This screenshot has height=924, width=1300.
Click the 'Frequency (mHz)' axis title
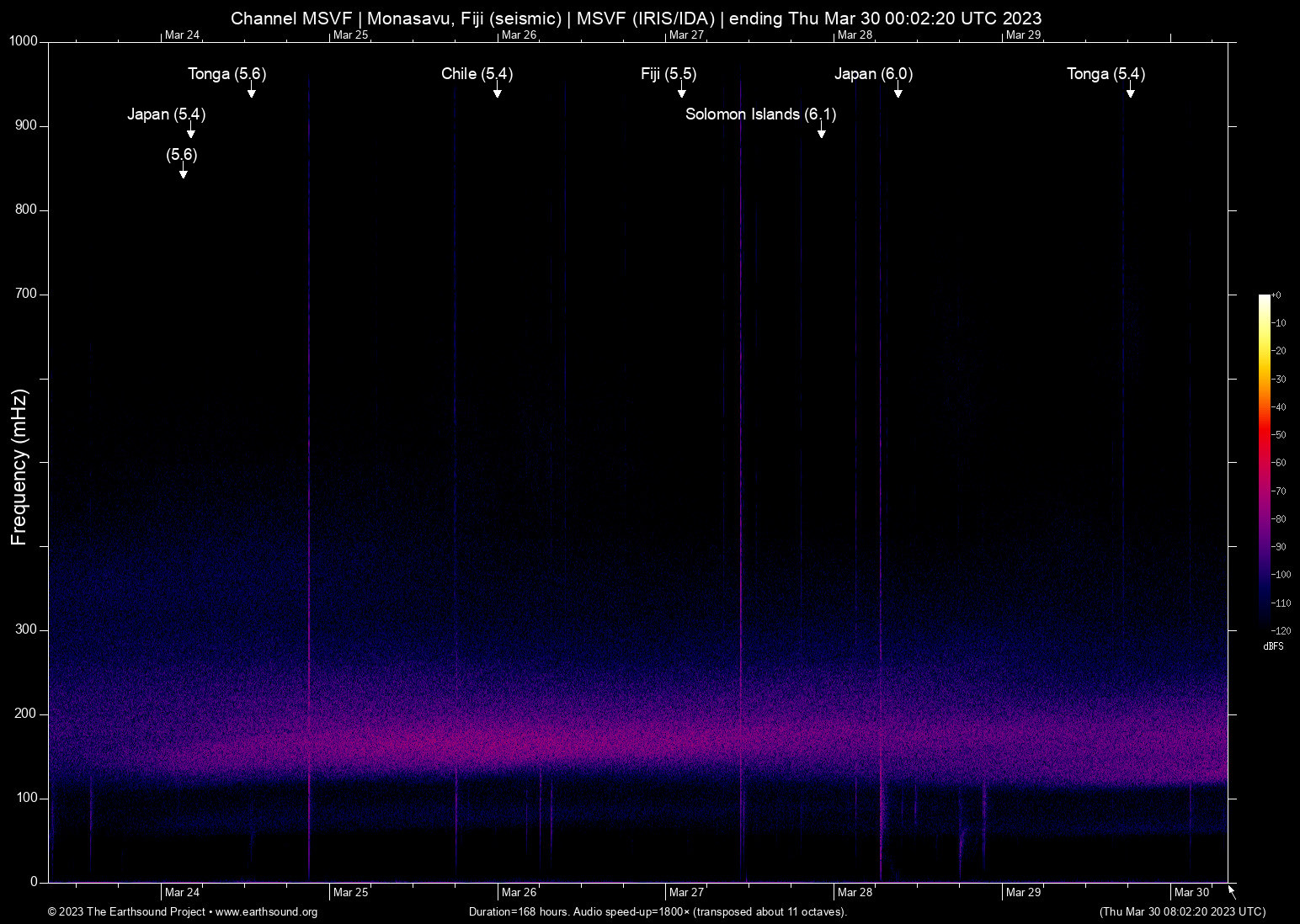(x=19, y=467)
